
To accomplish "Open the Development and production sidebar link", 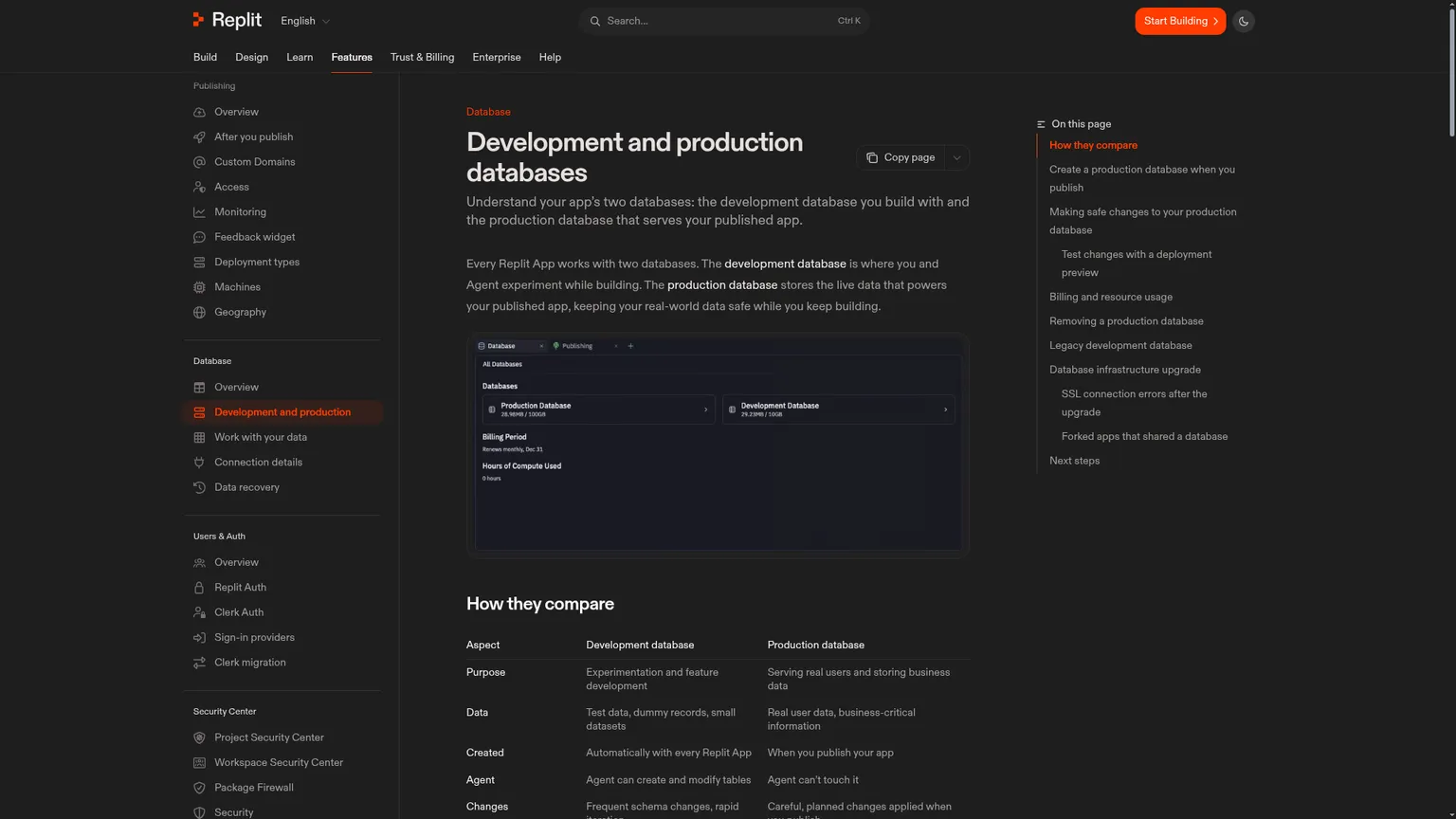I will click(282, 412).
